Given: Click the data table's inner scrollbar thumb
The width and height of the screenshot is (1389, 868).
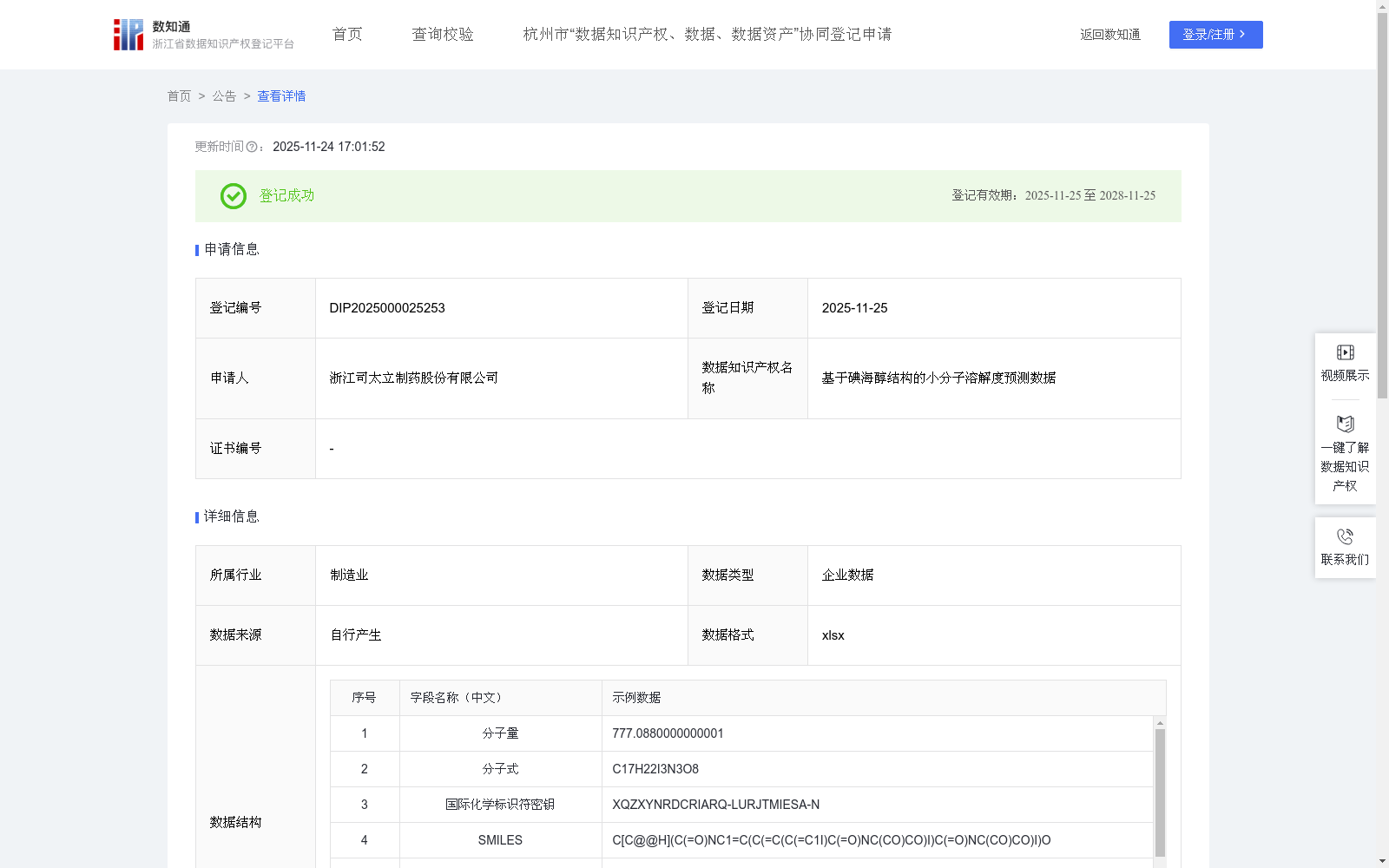Looking at the screenshot, I should coord(1160,792).
